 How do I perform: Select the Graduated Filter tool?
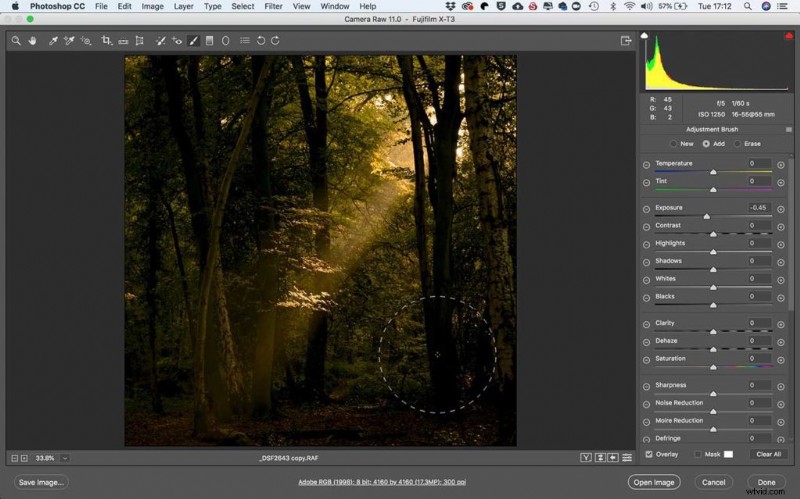coord(209,40)
